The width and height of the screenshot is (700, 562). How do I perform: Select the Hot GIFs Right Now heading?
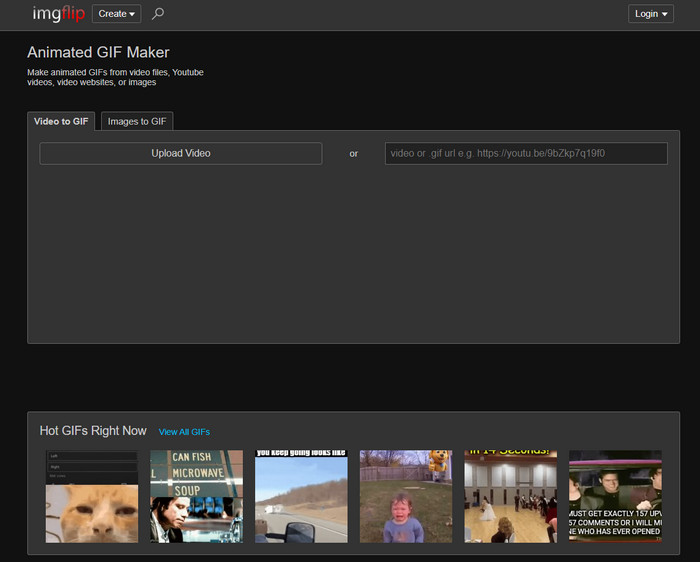pos(93,431)
